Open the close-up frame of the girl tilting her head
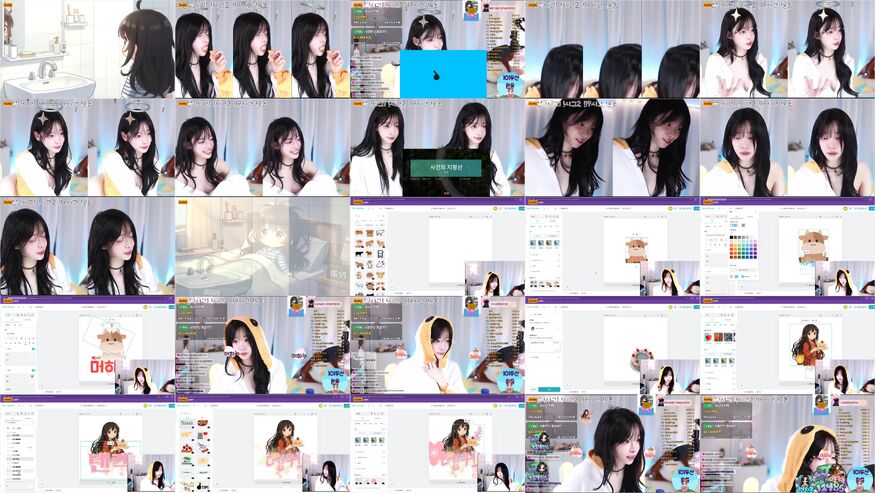The image size is (875, 493). pyautogui.click(x=612, y=147)
